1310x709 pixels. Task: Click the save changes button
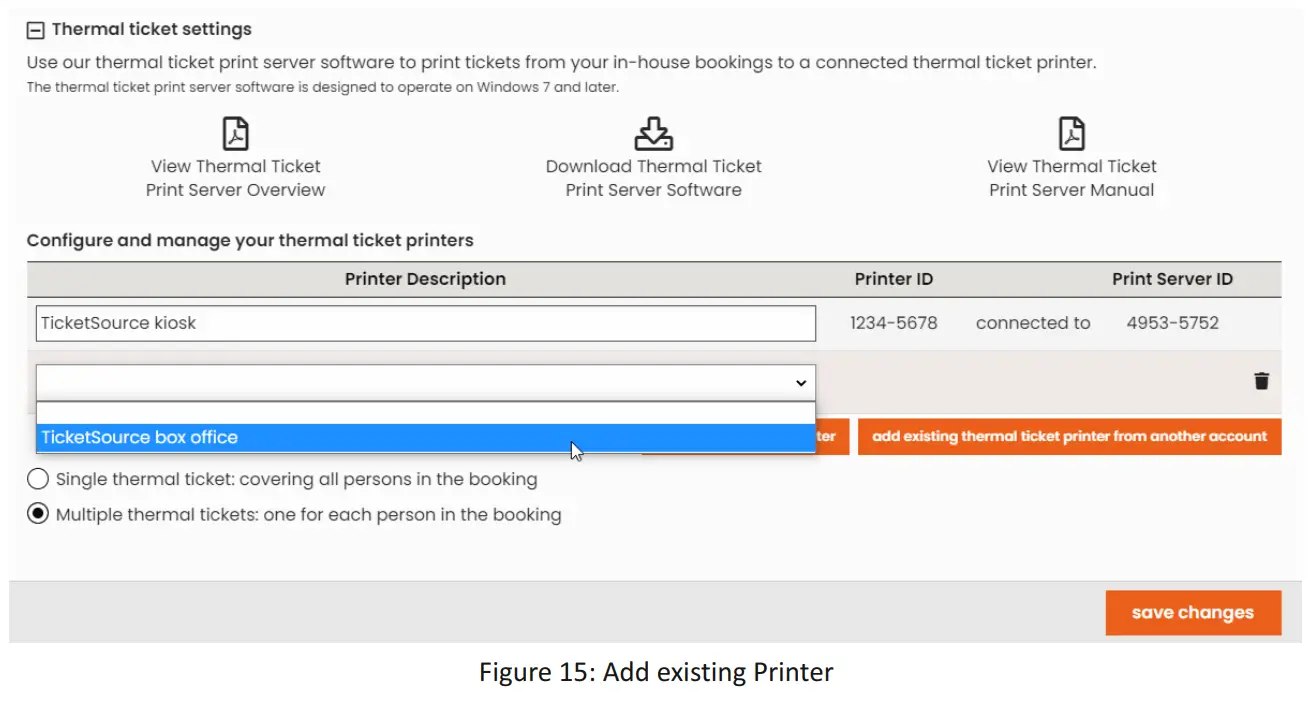[x=1193, y=613]
